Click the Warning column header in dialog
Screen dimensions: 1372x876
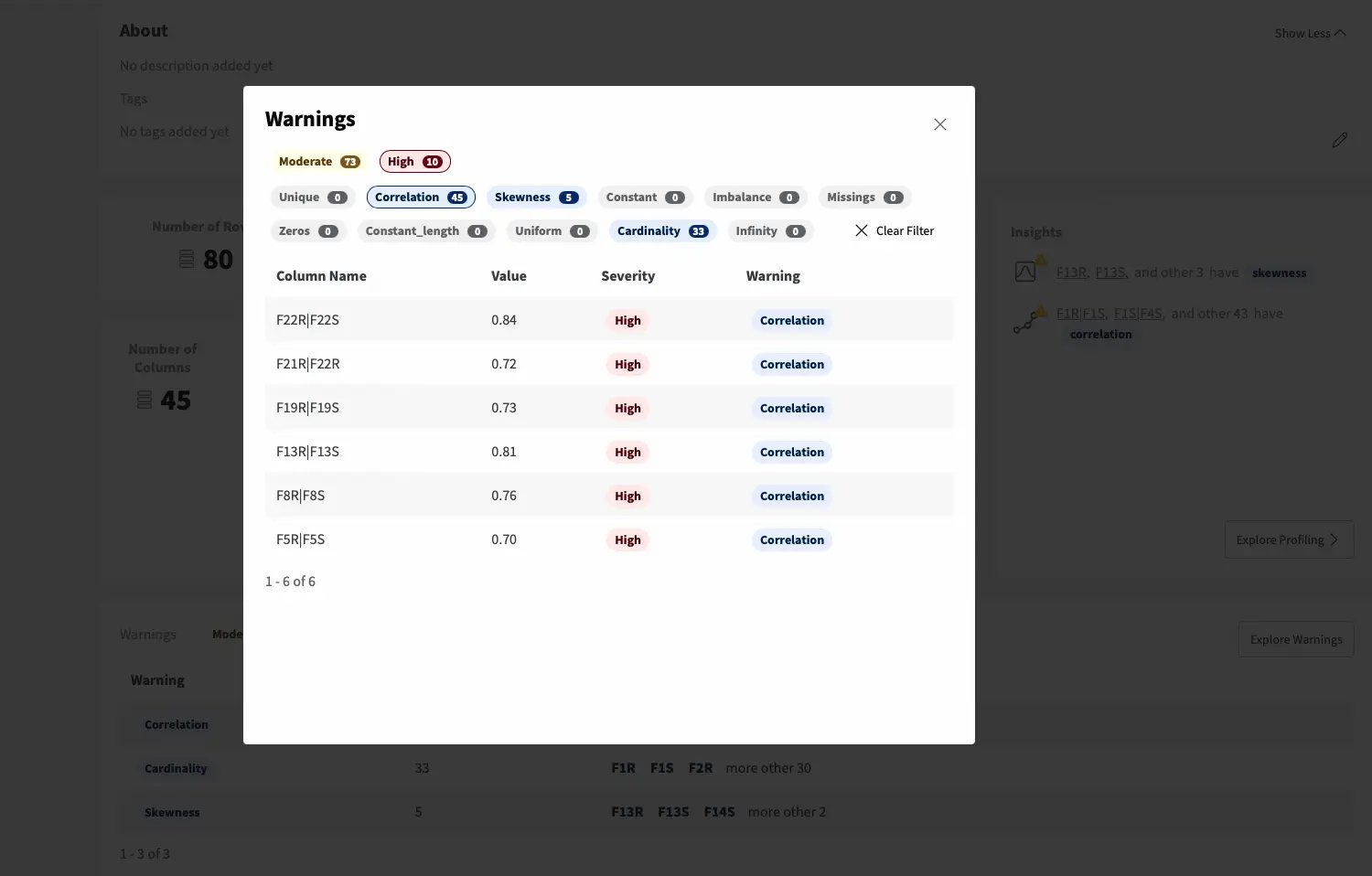tap(773, 276)
